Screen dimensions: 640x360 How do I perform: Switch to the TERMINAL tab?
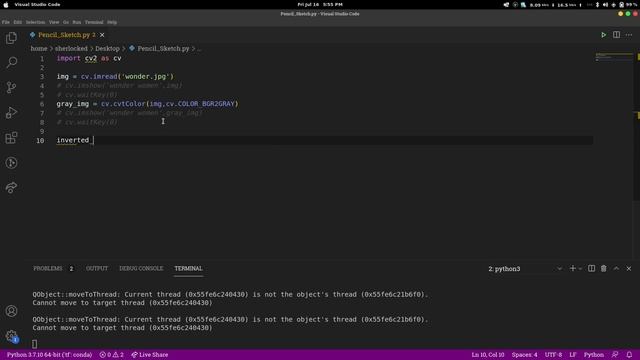[x=189, y=269]
